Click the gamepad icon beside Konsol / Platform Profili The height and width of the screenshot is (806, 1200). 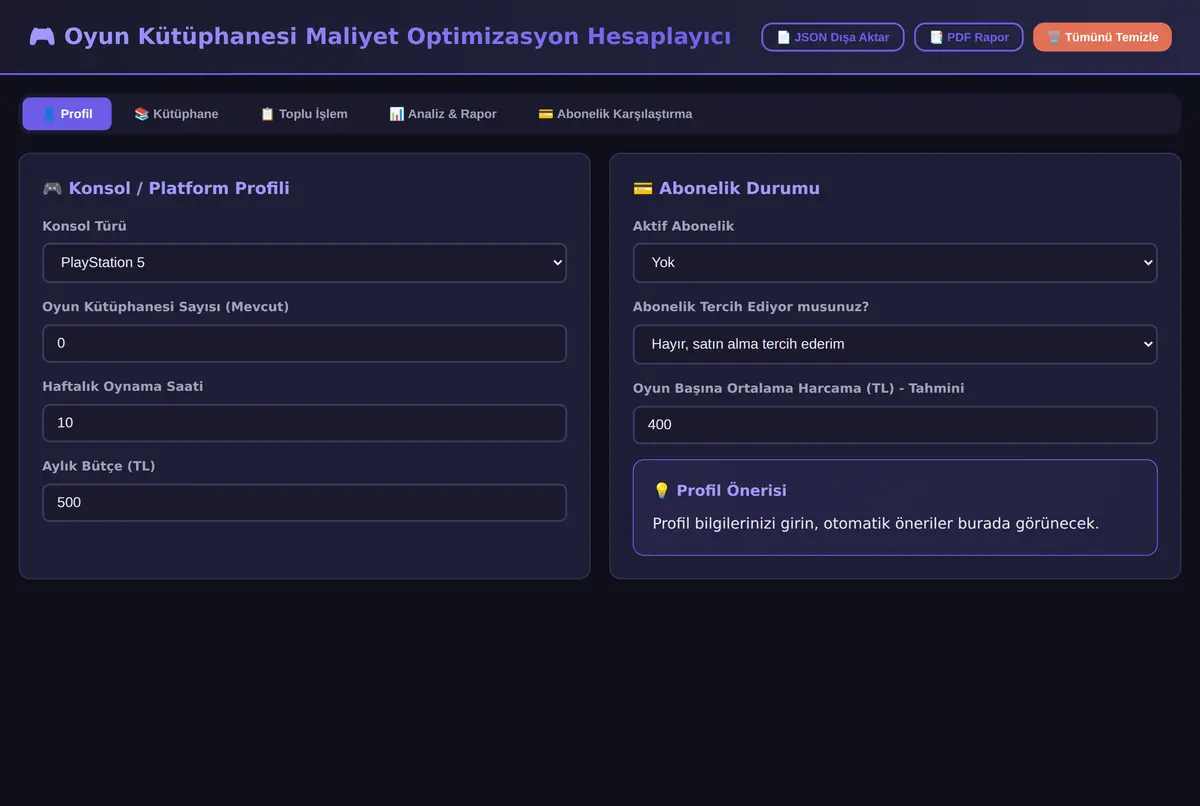point(52,188)
